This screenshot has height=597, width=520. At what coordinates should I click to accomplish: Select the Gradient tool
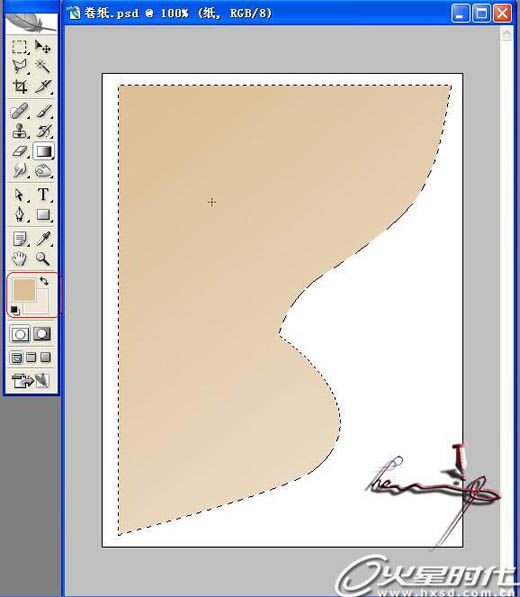[x=43, y=151]
